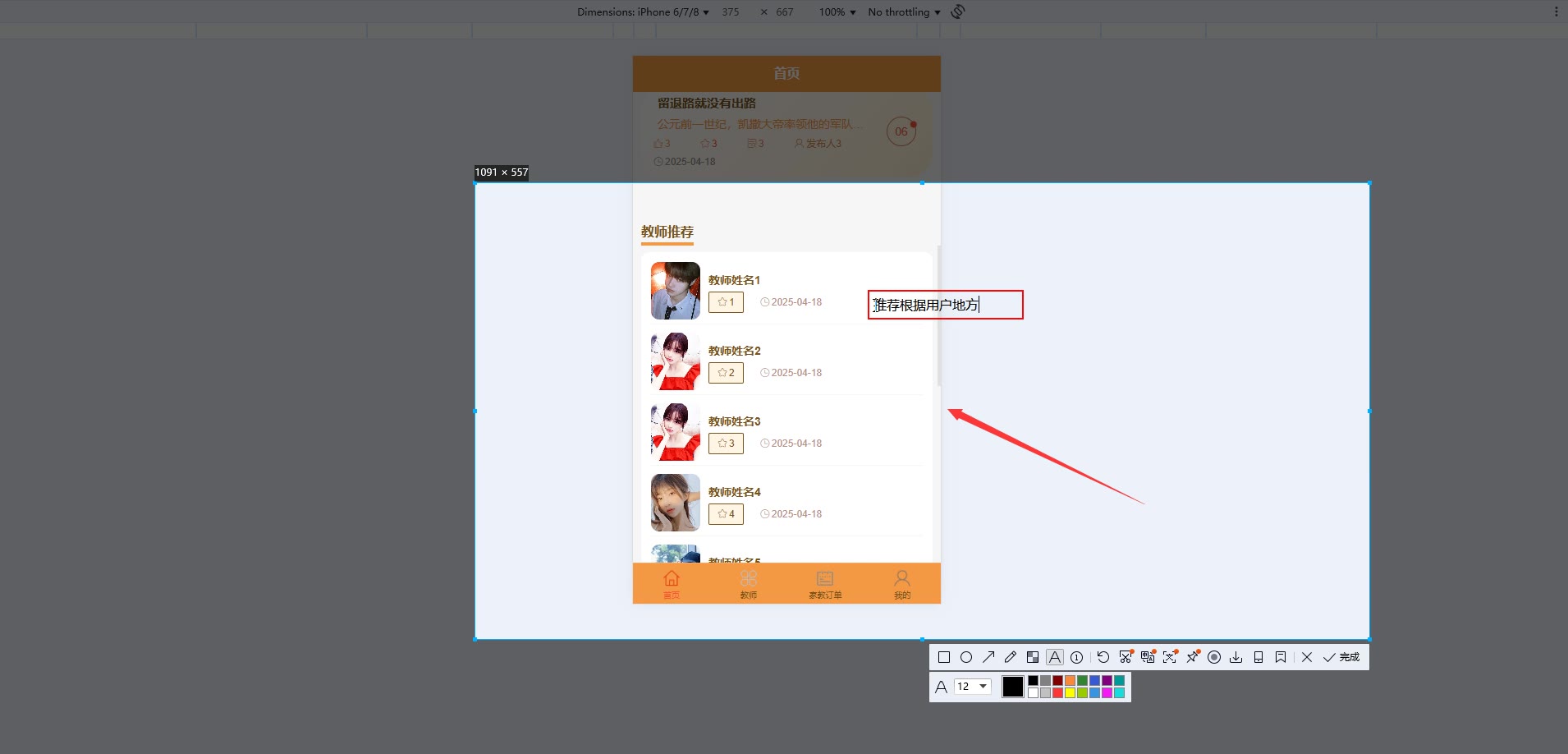
Task: Pick the royal blue color swatch
Action: (1094, 681)
